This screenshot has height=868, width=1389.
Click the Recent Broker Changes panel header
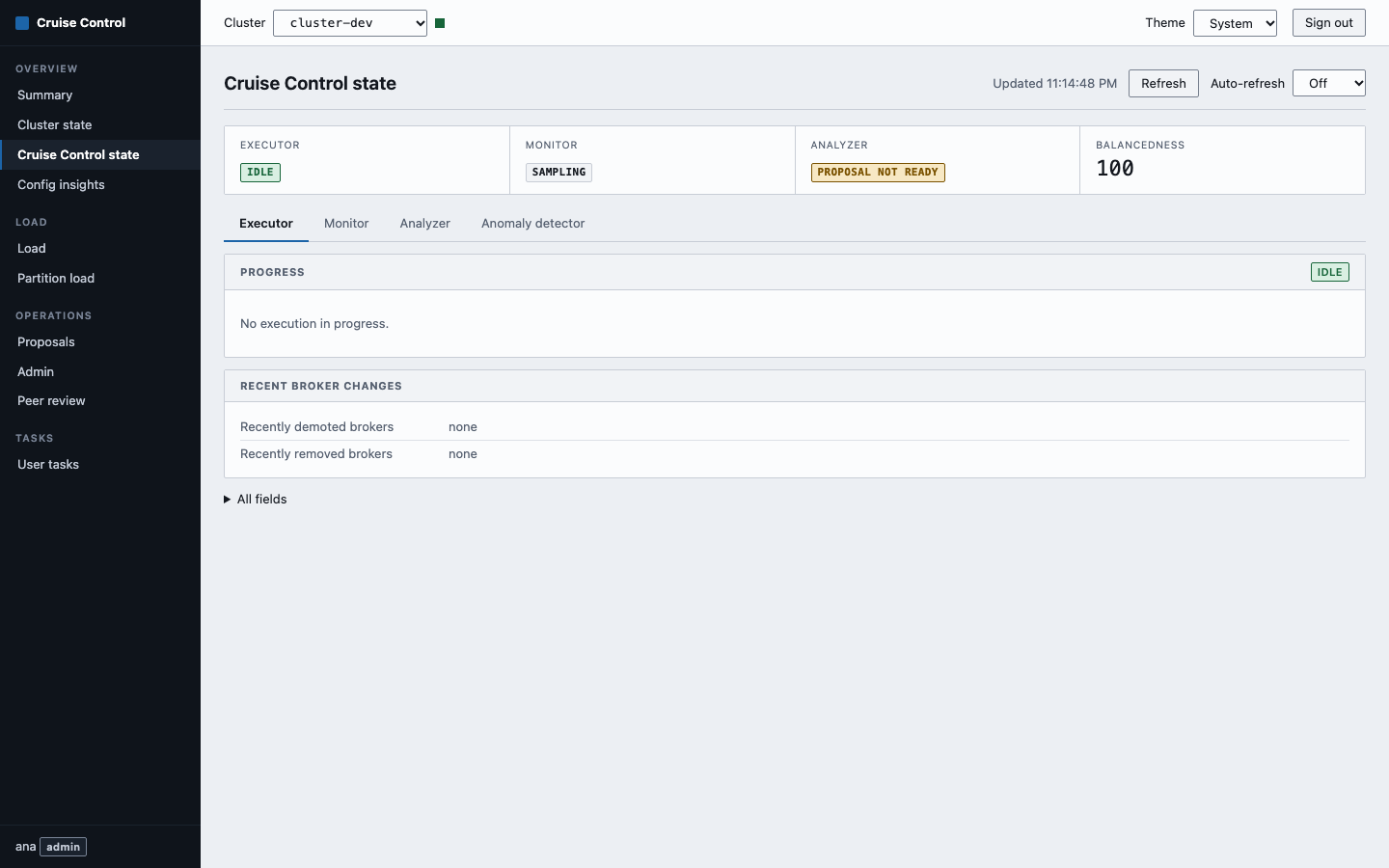[x=795, y=386]
